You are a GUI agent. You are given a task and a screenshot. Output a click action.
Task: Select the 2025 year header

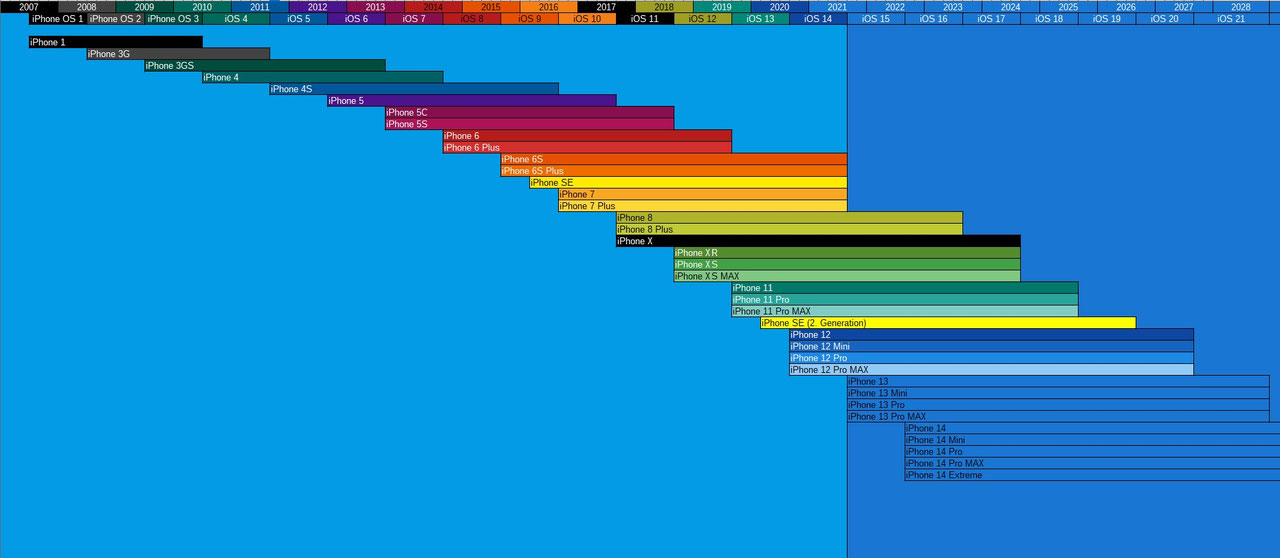[1068, 6]
